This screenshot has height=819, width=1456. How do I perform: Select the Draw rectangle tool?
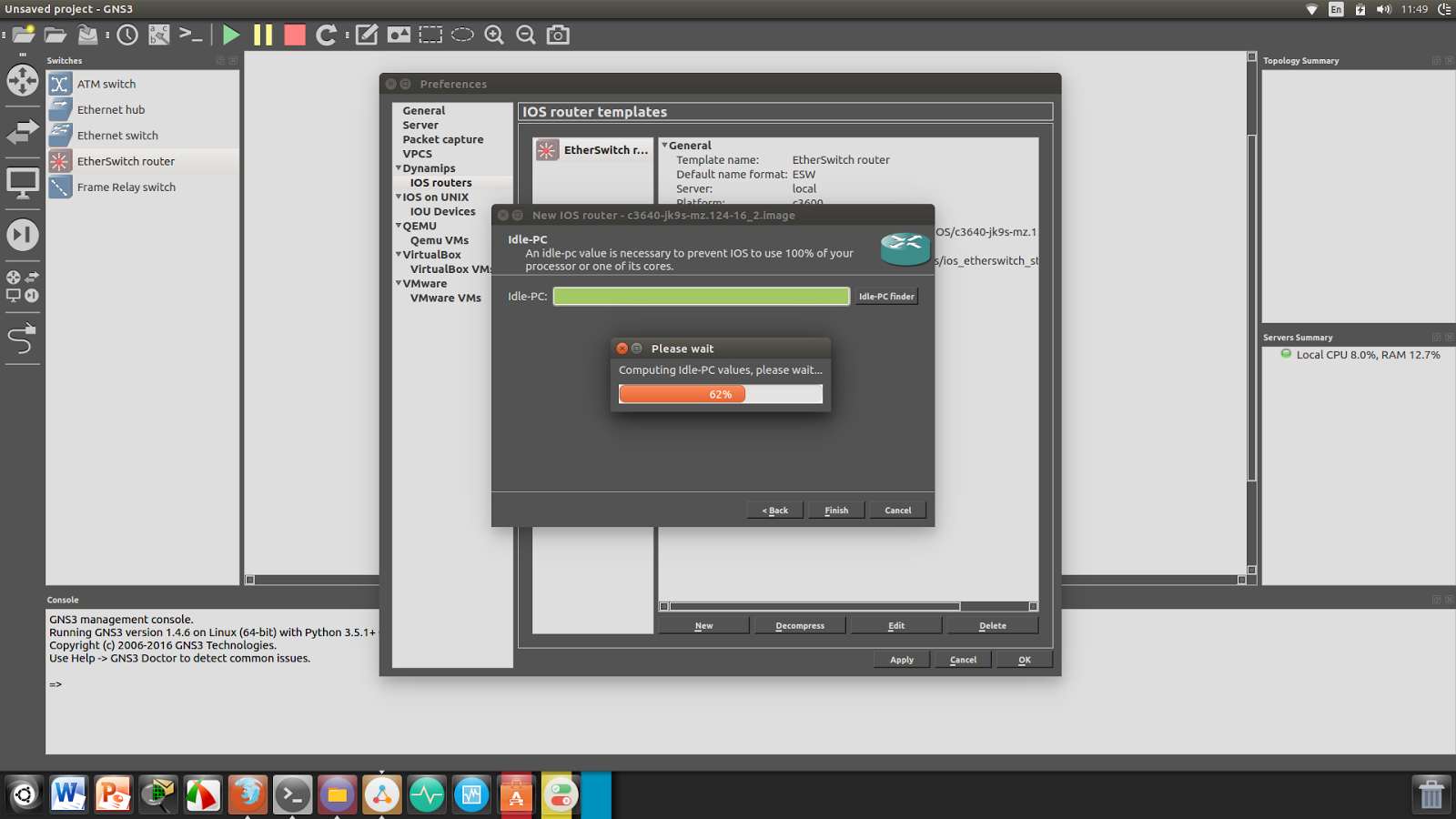[x=430, y=35]
